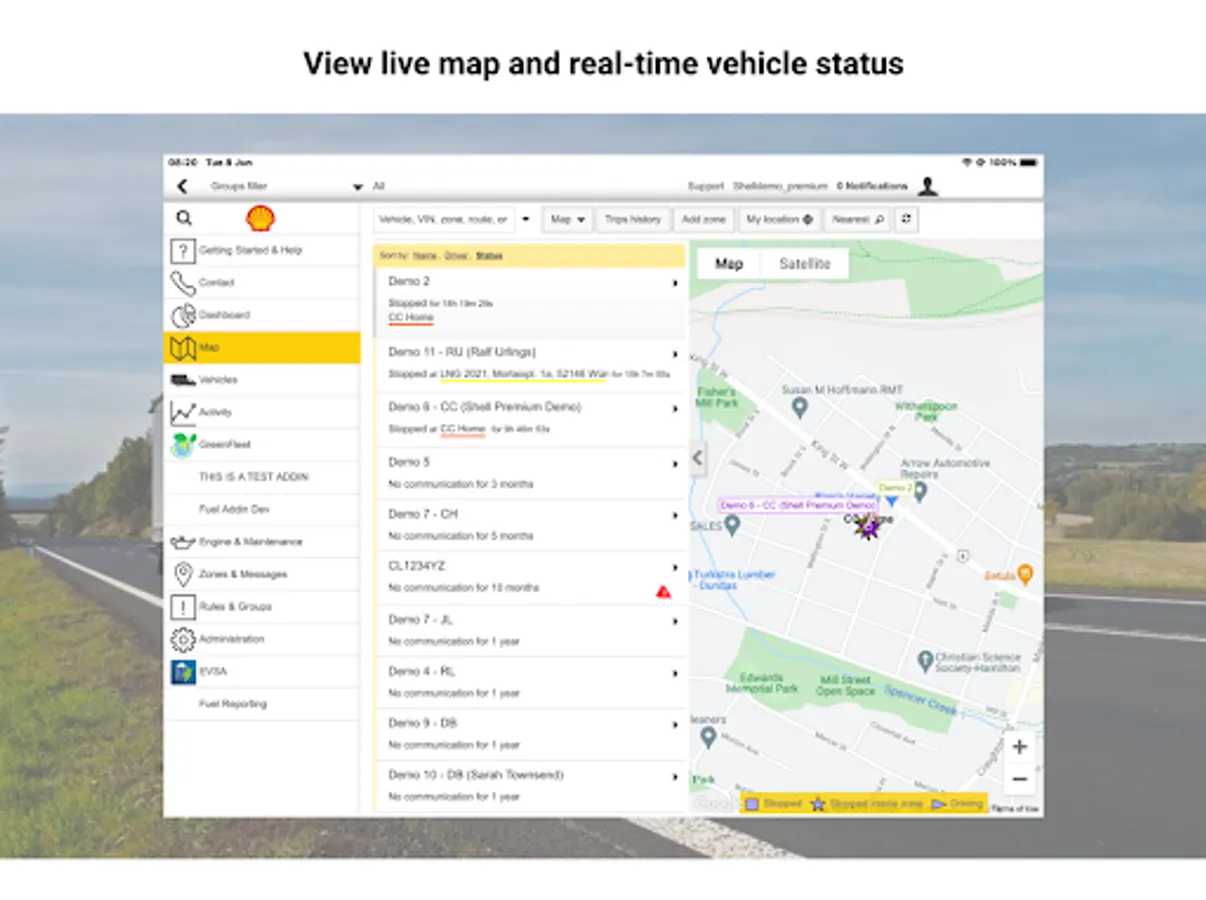Open Getting Started & Help question icon
Viewport: 1206px width, 900px height.
coord(182,251)
